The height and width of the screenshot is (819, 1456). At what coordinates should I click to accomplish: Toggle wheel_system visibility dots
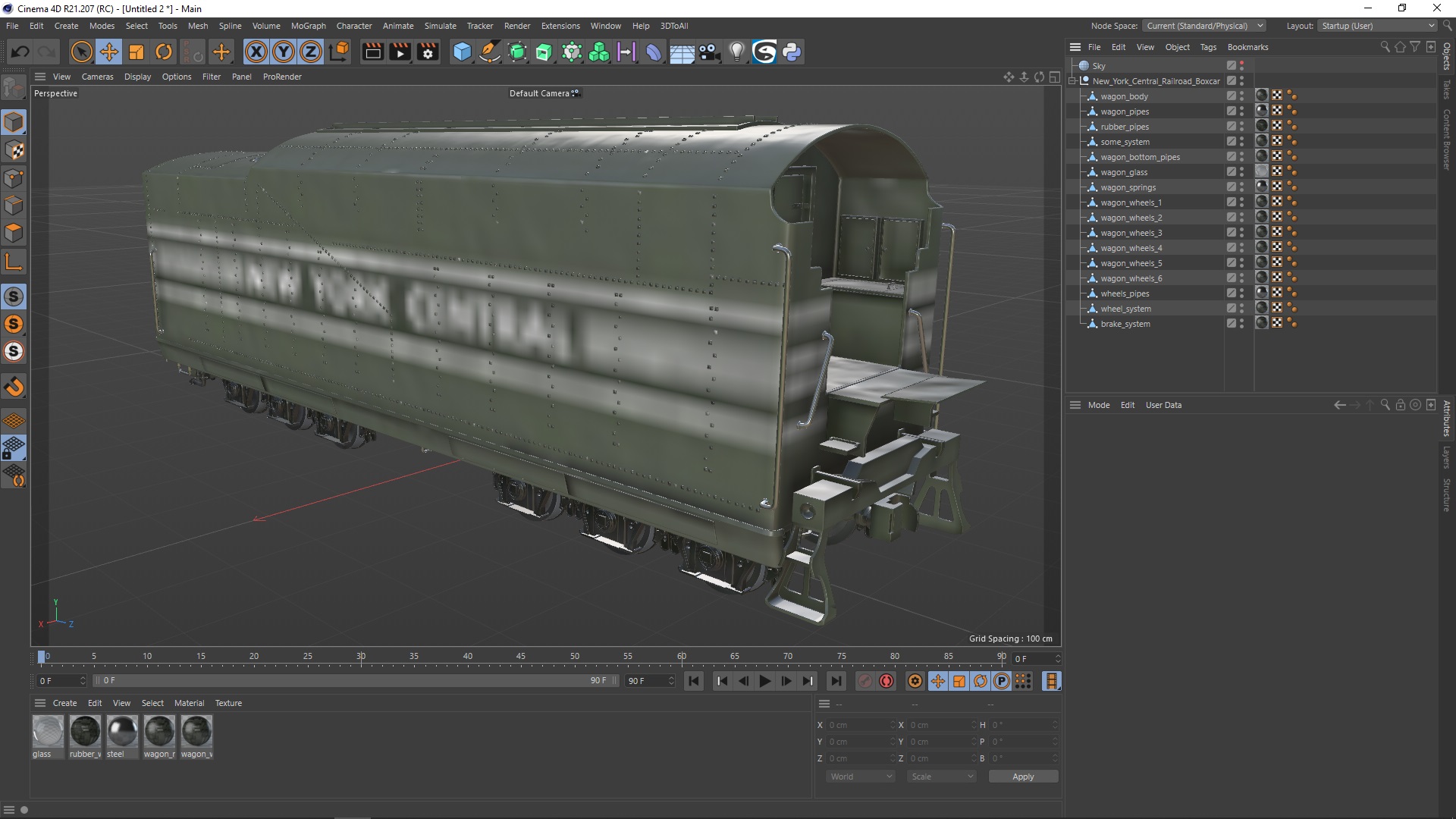(x=1241, y=309)
